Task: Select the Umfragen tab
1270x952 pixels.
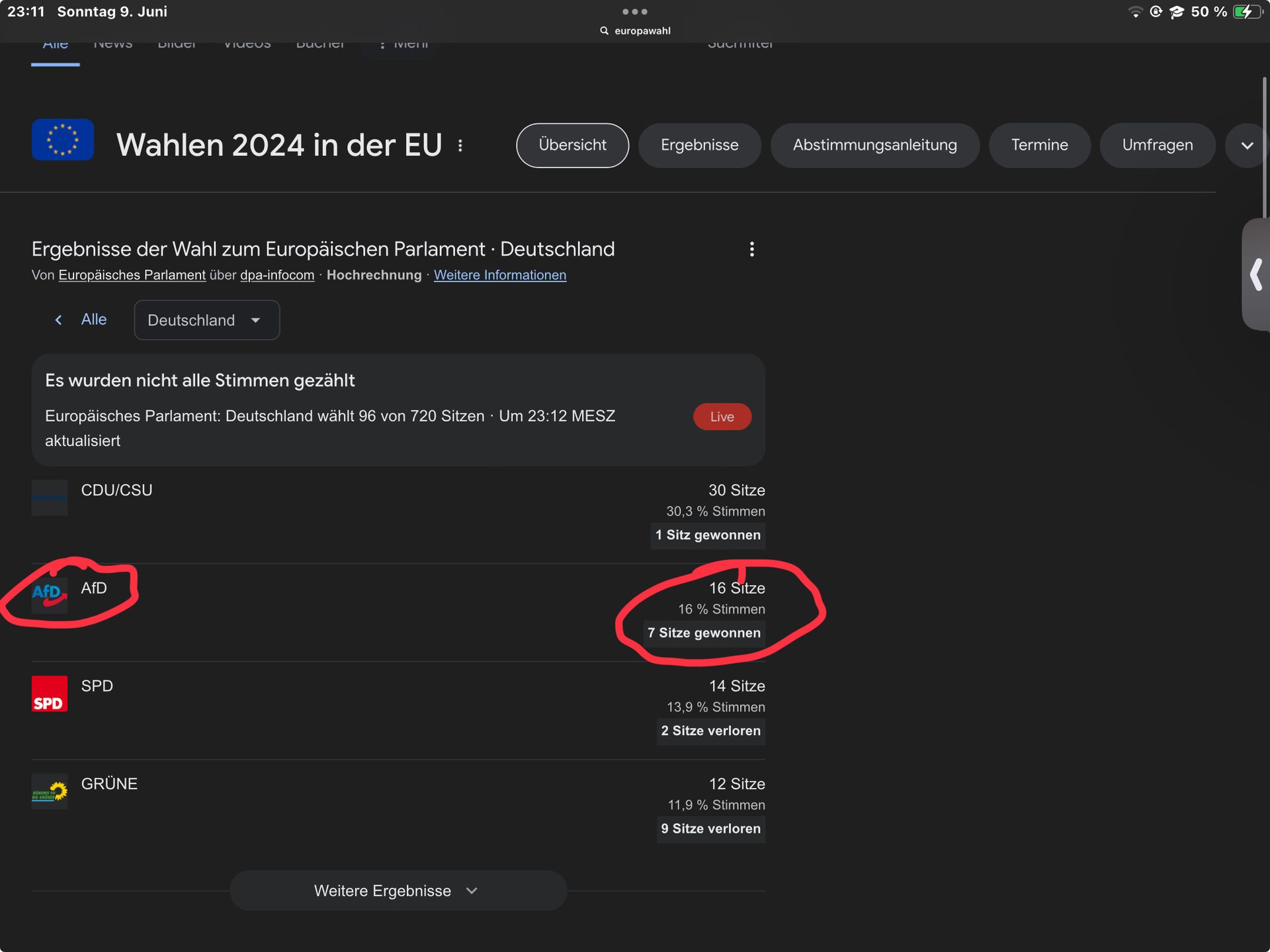Action: click(x=1157, y=145)
